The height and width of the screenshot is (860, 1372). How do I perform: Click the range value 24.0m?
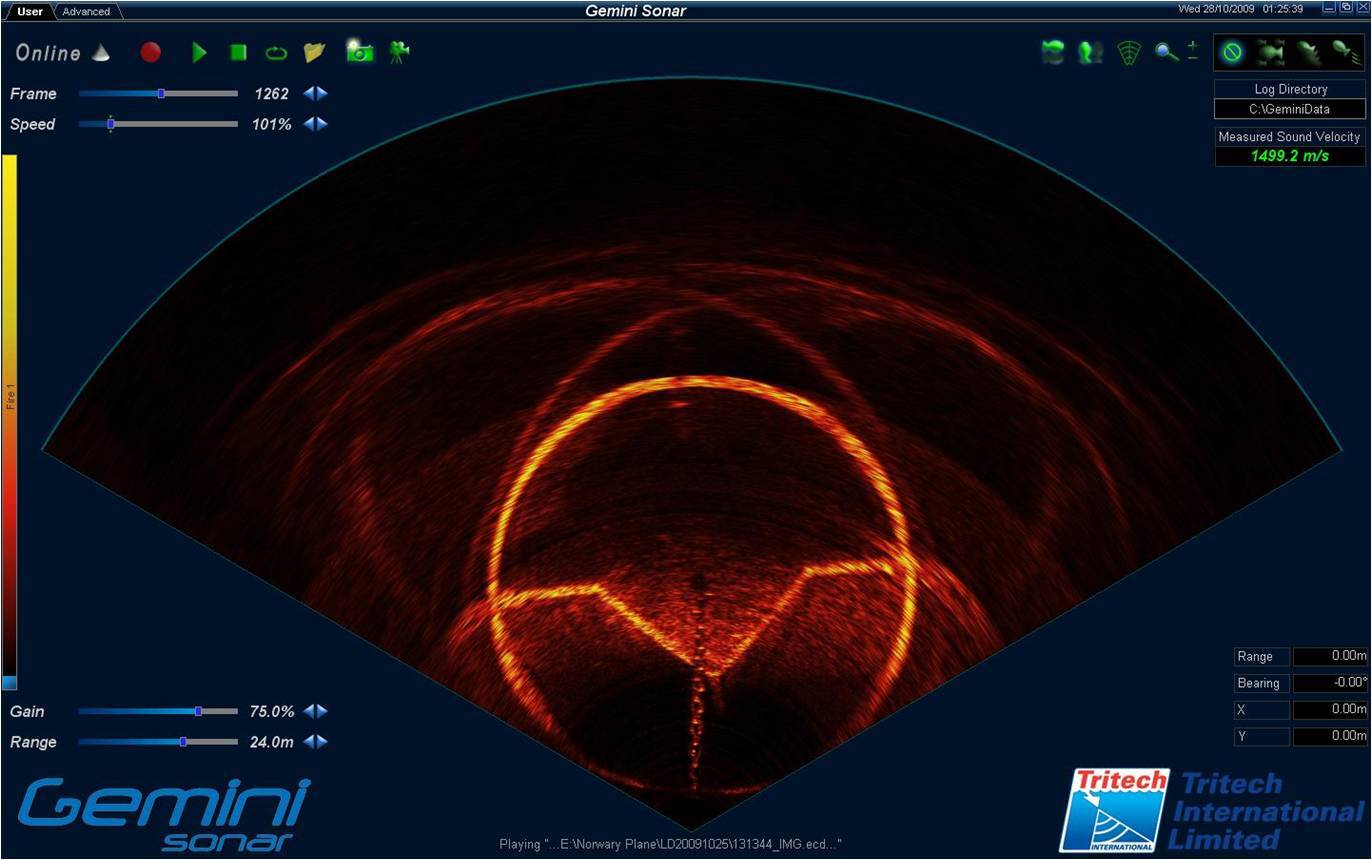pyautogui.click(x=272, y=743)
